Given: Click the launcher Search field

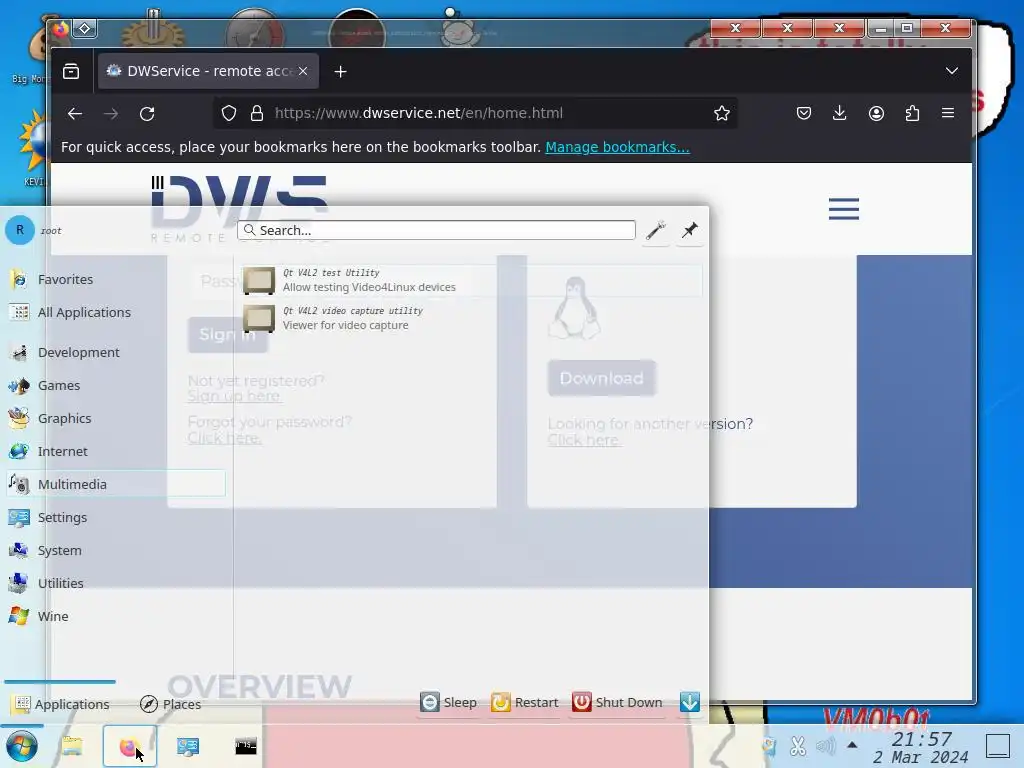Looking at the screenshot, I should pyautogui.click(x=436, y=230).
